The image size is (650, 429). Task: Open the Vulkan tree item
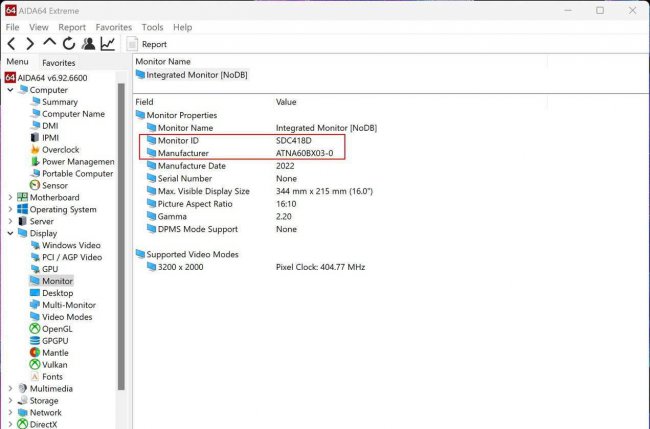tap(49, 365)
